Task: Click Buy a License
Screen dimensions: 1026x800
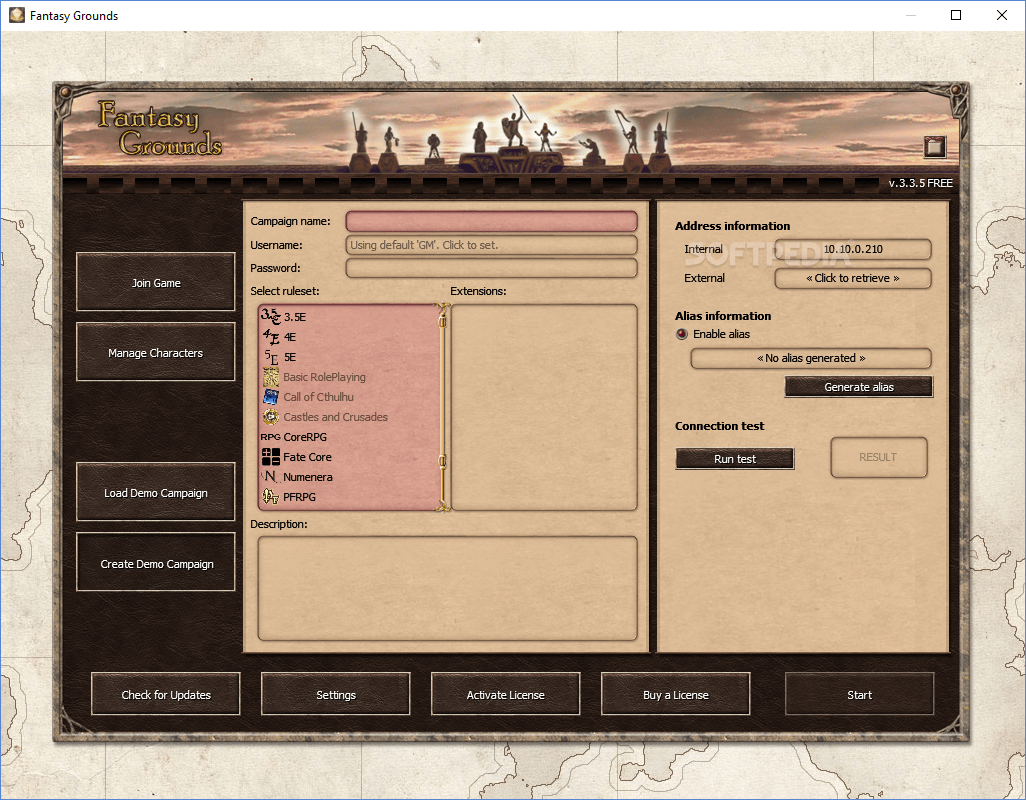Action: point(675,694)
